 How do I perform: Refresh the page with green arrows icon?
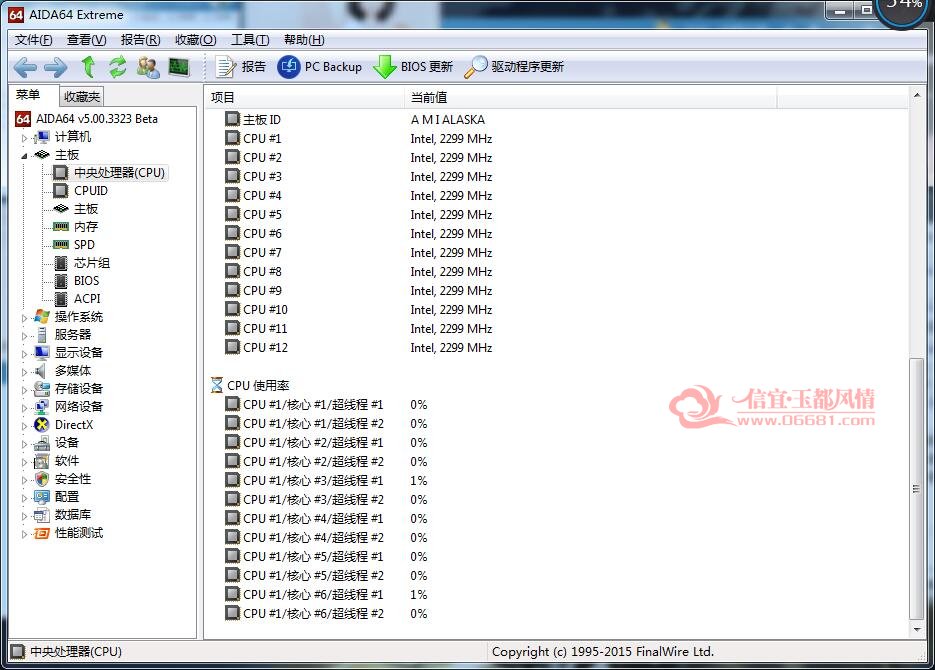[117, 66]
